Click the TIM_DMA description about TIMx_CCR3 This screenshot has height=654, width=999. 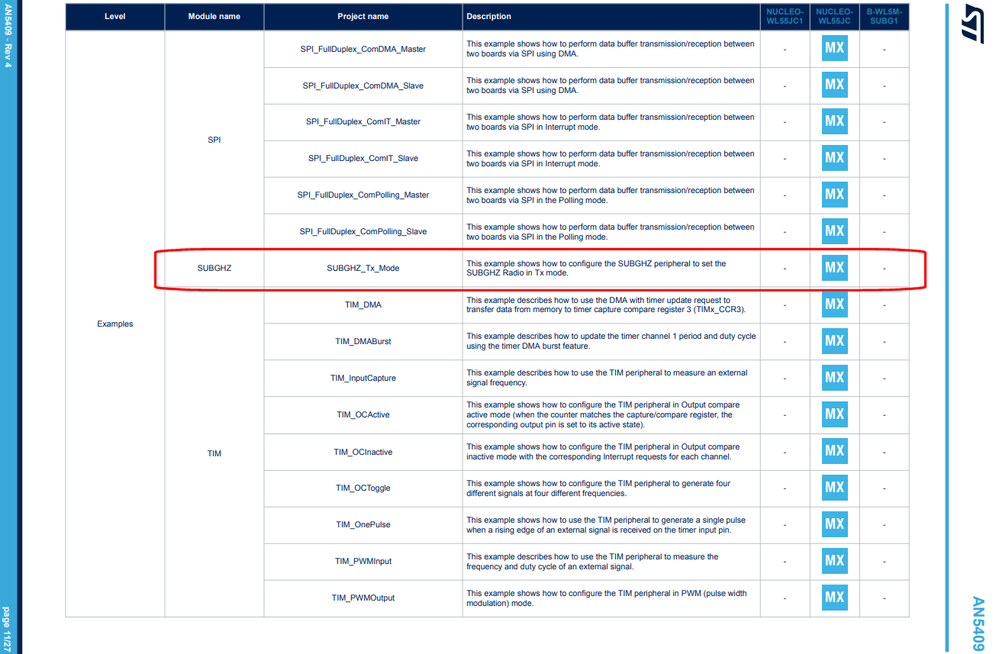[x=606, y=305]
